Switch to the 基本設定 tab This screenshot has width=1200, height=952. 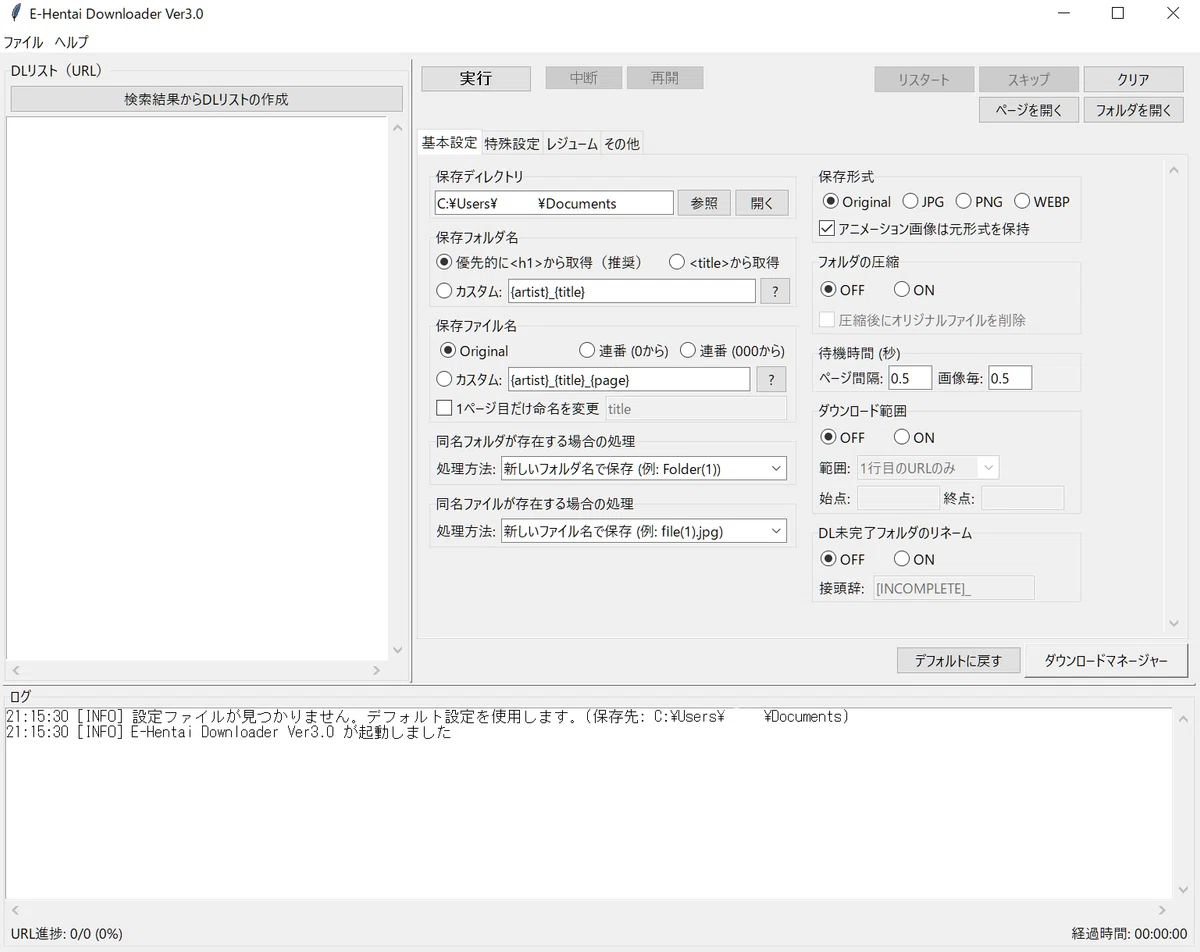pyautogui.click(x=449, y=143)
